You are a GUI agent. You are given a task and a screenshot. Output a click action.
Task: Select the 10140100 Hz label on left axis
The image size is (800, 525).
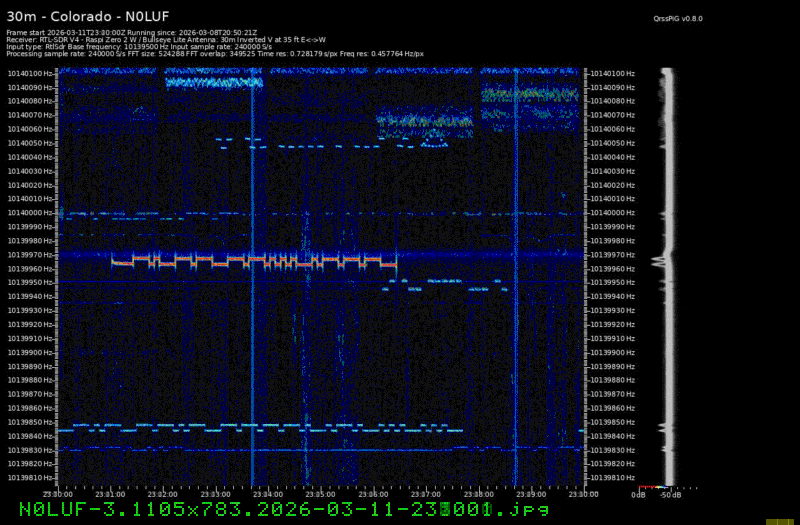click(x=30, y=73)
